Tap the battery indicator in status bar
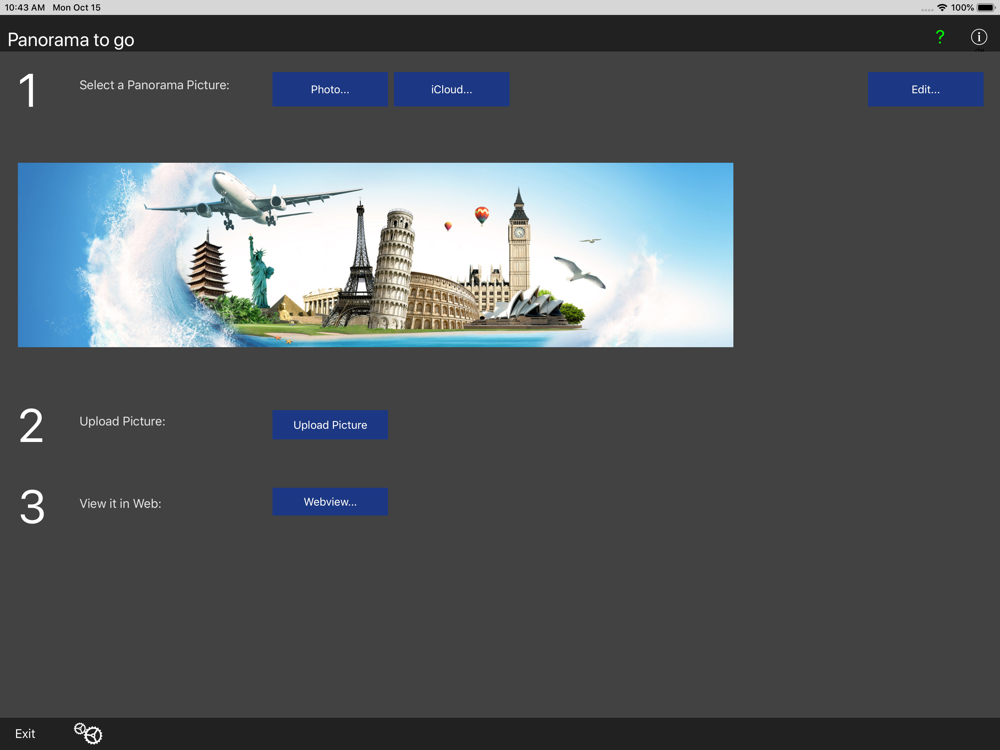This screenshot has height=750, width=1000. pos(986,8)
